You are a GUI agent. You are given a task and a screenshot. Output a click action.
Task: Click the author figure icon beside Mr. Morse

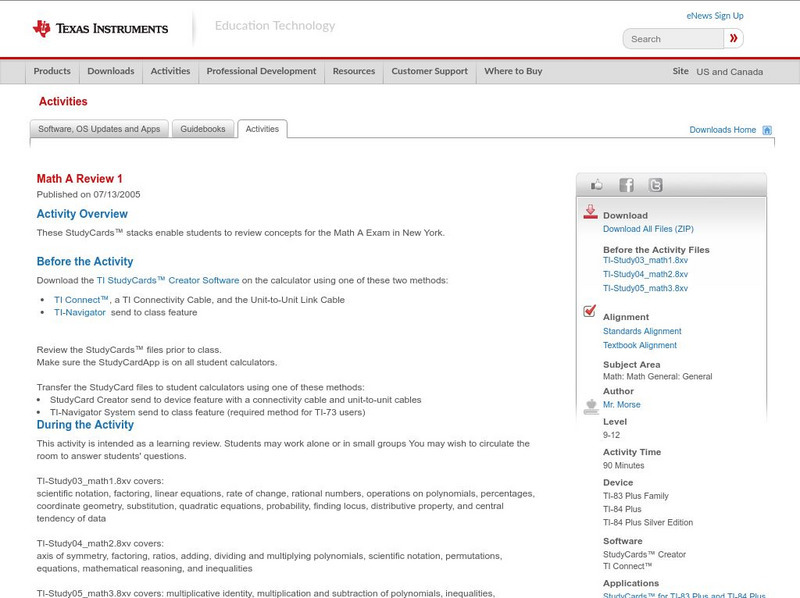coord(591,407)
